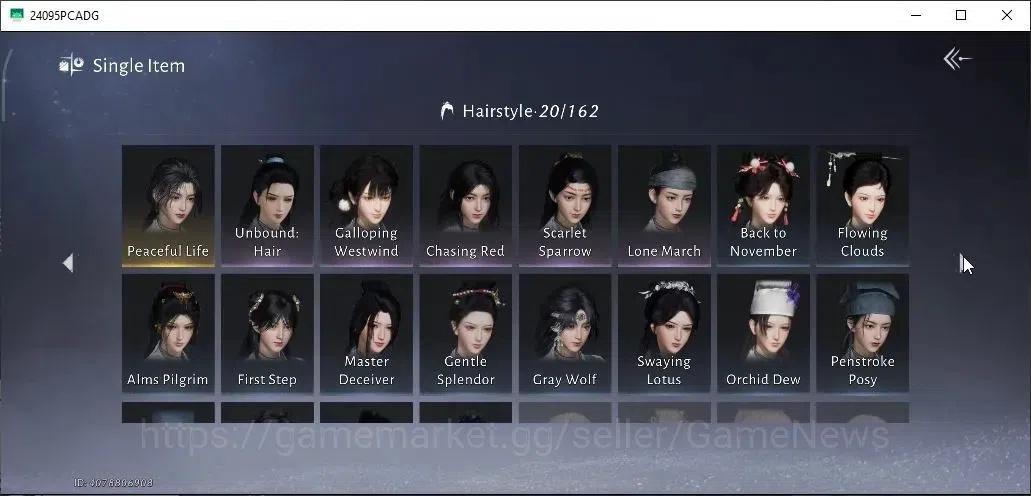
Task: Pick the Master Deceiver hairstyle
Action: click(366, 334)
